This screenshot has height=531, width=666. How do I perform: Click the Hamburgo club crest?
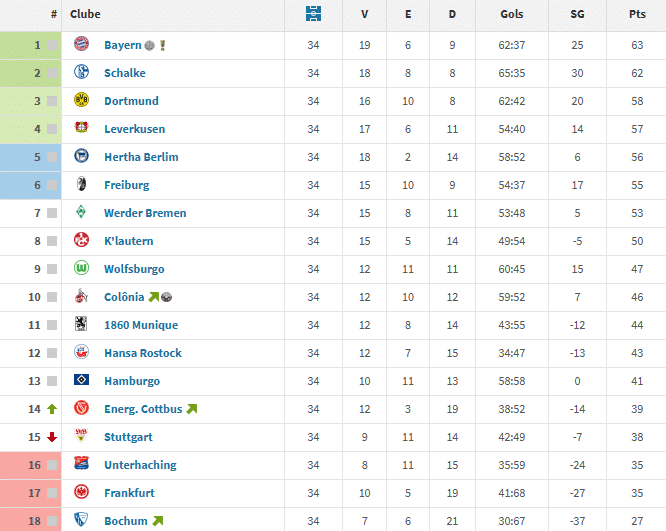coord(82,381)
